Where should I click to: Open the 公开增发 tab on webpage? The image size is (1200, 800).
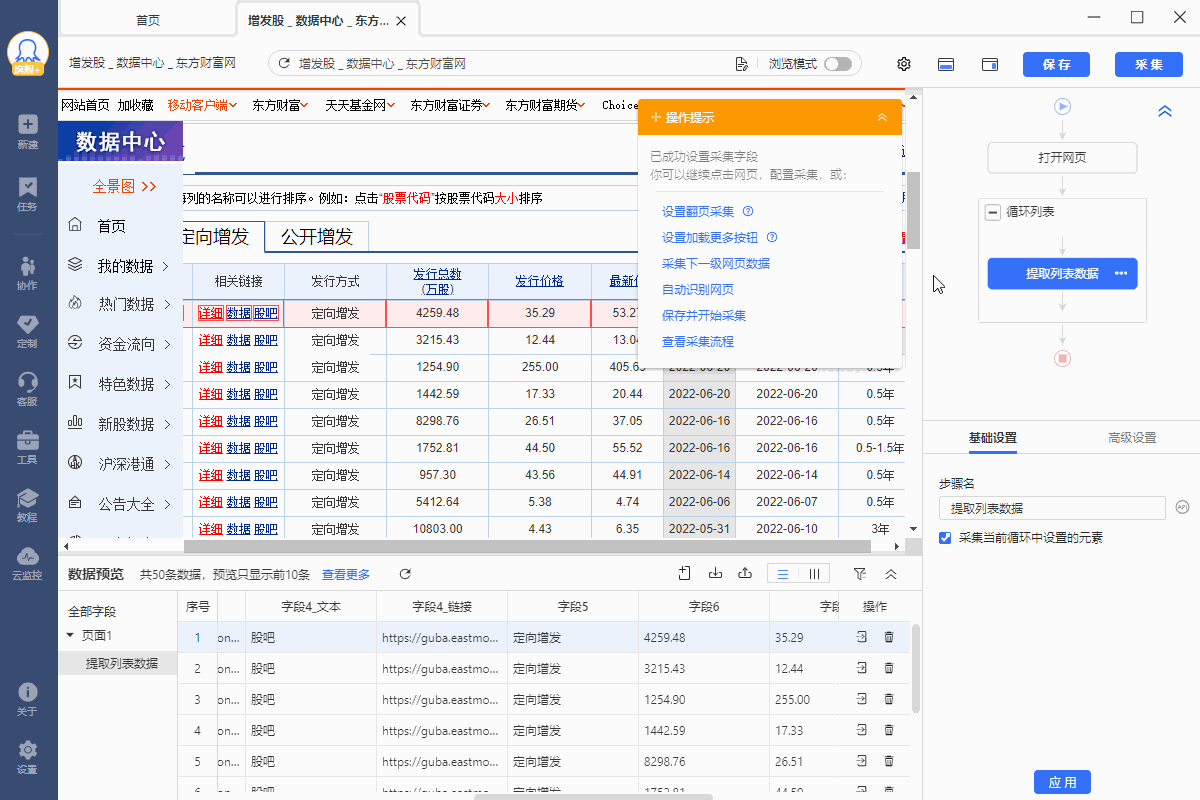click(317, 237)
